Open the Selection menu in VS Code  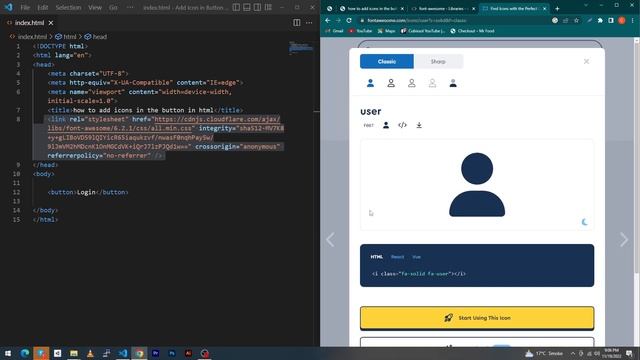(68, 7)
